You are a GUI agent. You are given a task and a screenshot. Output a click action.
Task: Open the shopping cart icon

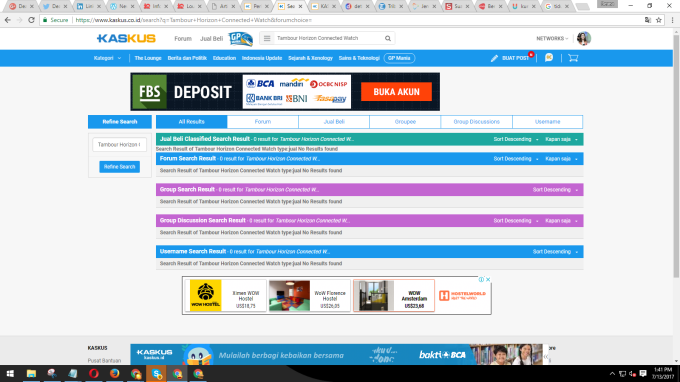[x=573, y=58]
